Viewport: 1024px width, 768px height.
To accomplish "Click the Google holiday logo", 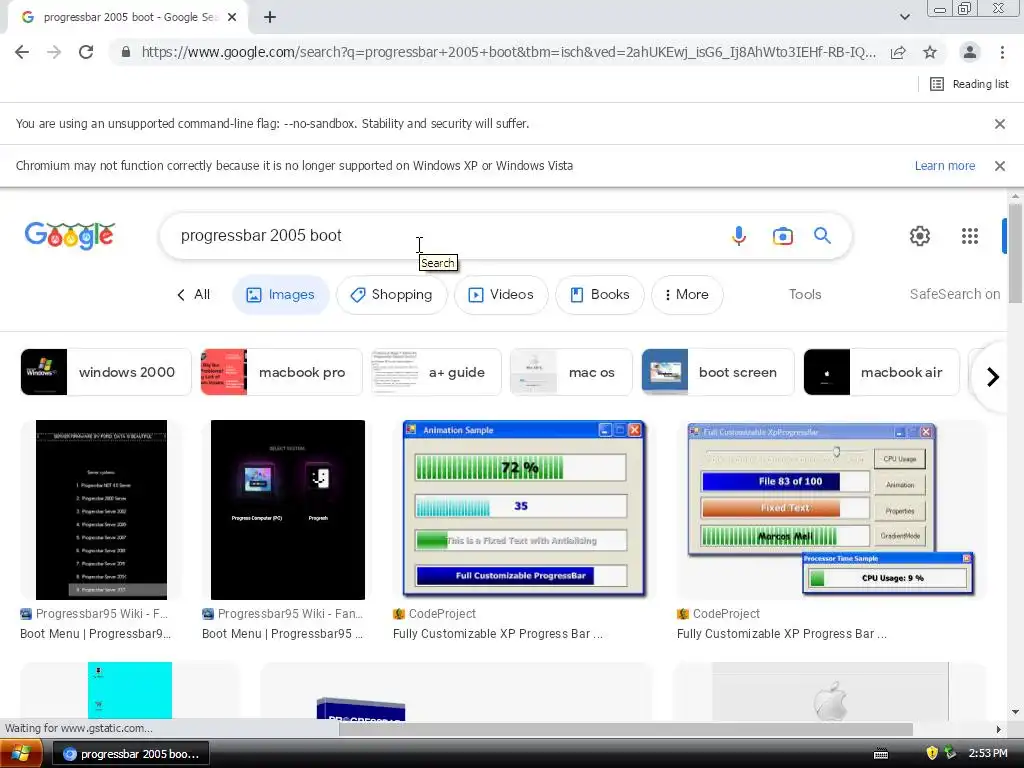I will coord(70,235).
